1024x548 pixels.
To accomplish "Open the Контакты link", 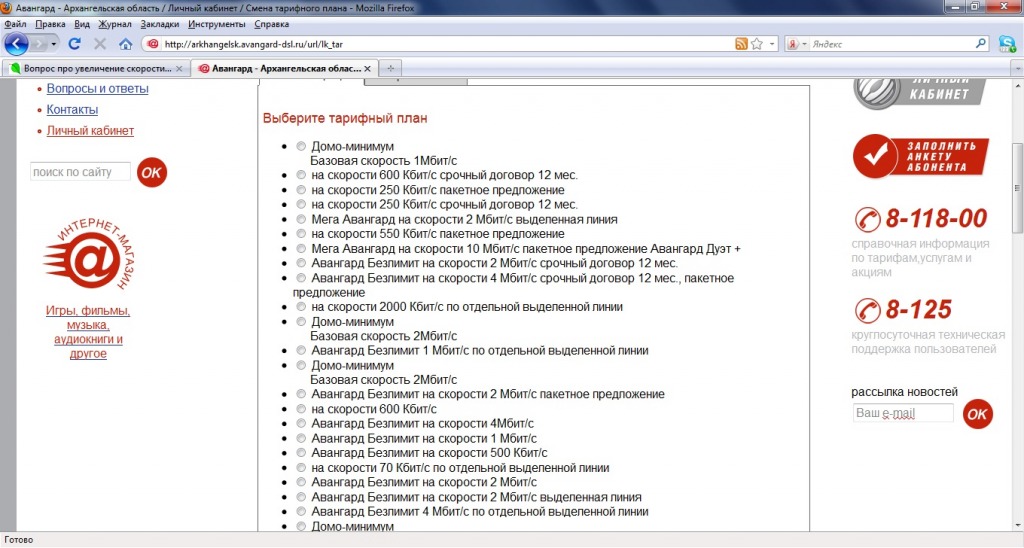I will coord(72,109).
